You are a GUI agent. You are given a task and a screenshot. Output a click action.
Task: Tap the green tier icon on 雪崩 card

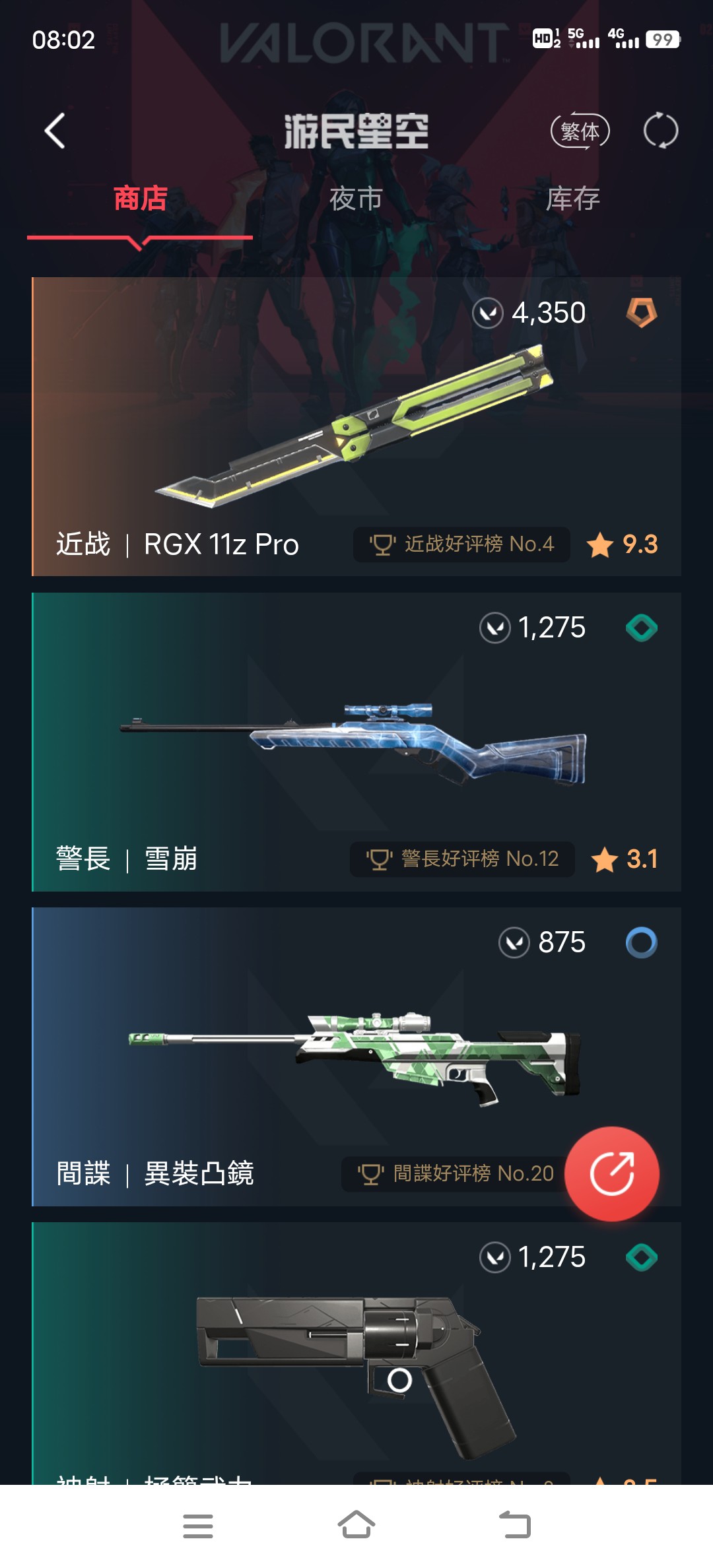[x=642, y=628]
